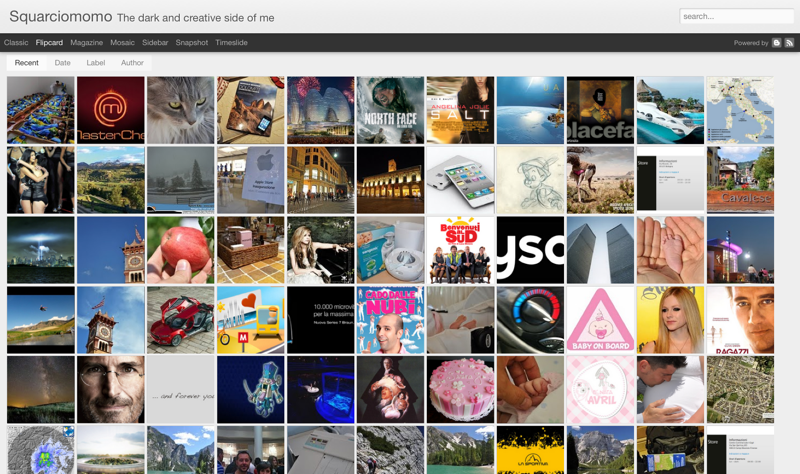Screen dimensions: 800x474
Task: Open the Benvenuti al Sud poster thumbnail
Action: 460,250
